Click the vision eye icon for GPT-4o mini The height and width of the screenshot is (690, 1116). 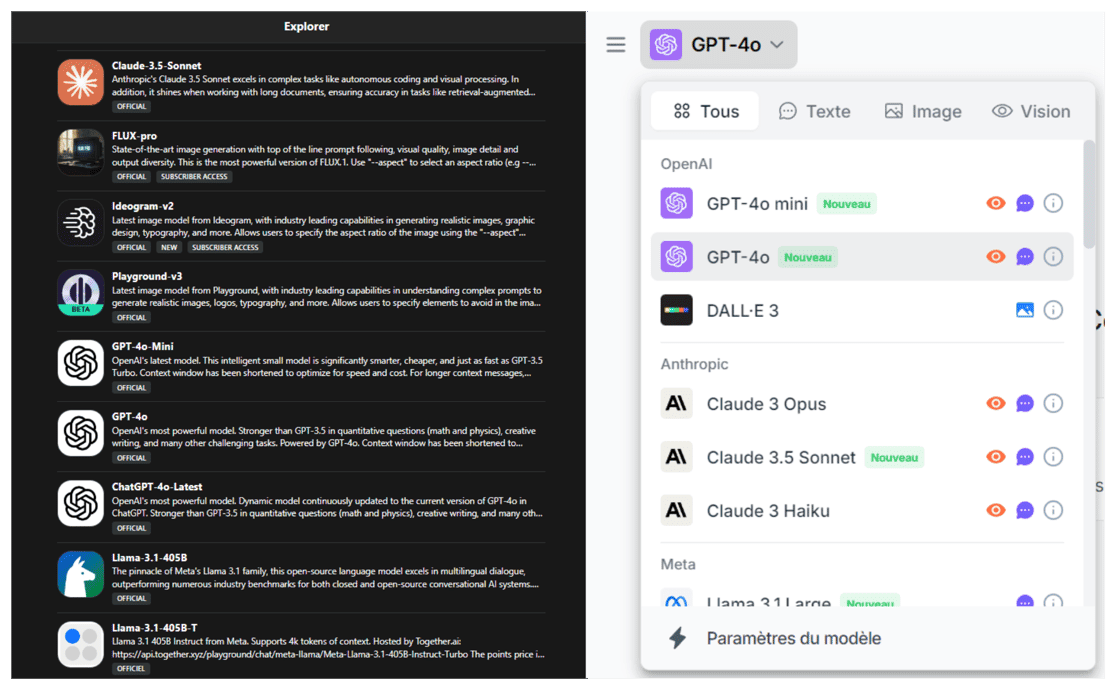point(996,203)
